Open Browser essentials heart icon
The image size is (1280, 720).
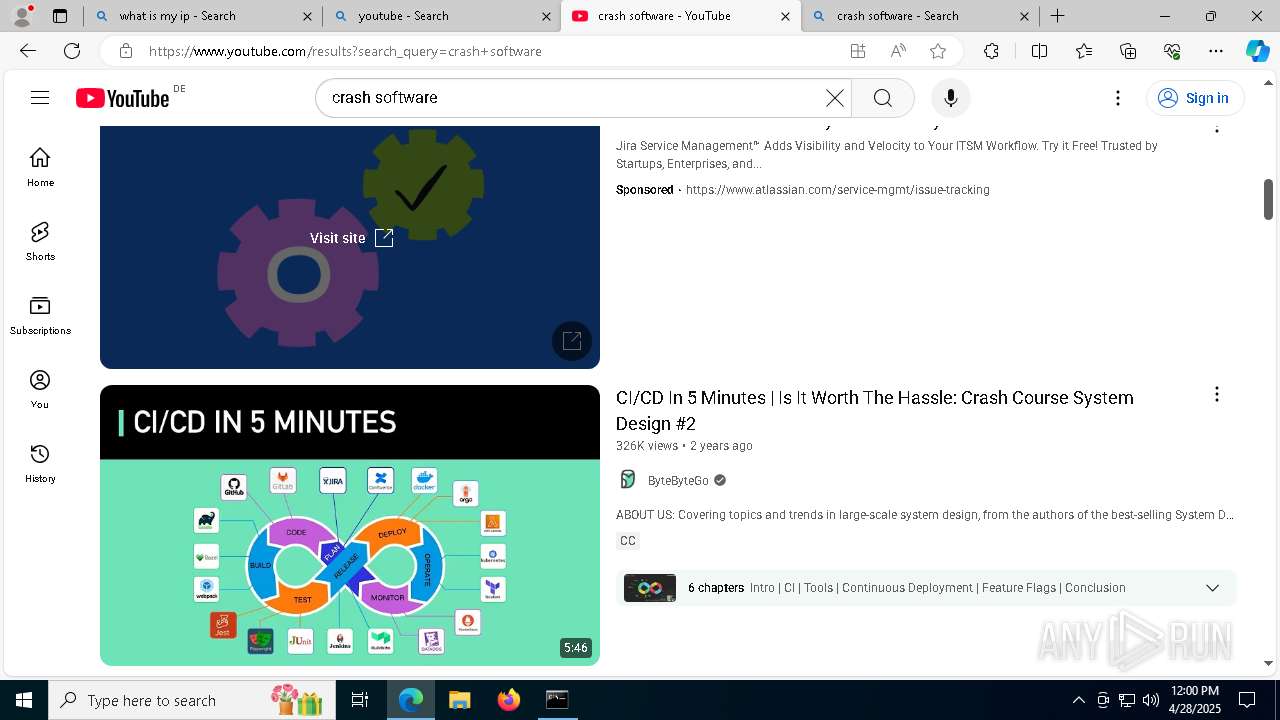pyautogui.click(x=1172, y=51)
